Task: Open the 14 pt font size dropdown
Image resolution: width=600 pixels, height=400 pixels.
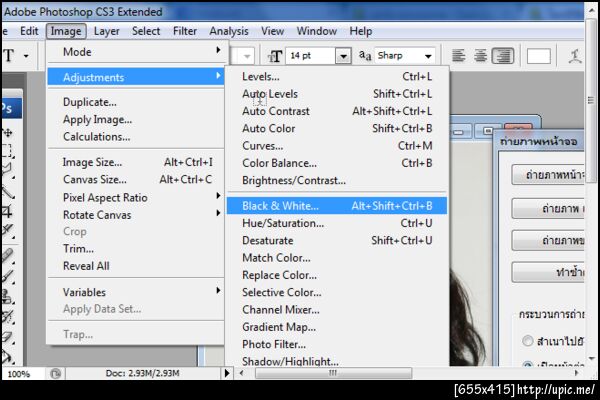Action: coord(343,56)
